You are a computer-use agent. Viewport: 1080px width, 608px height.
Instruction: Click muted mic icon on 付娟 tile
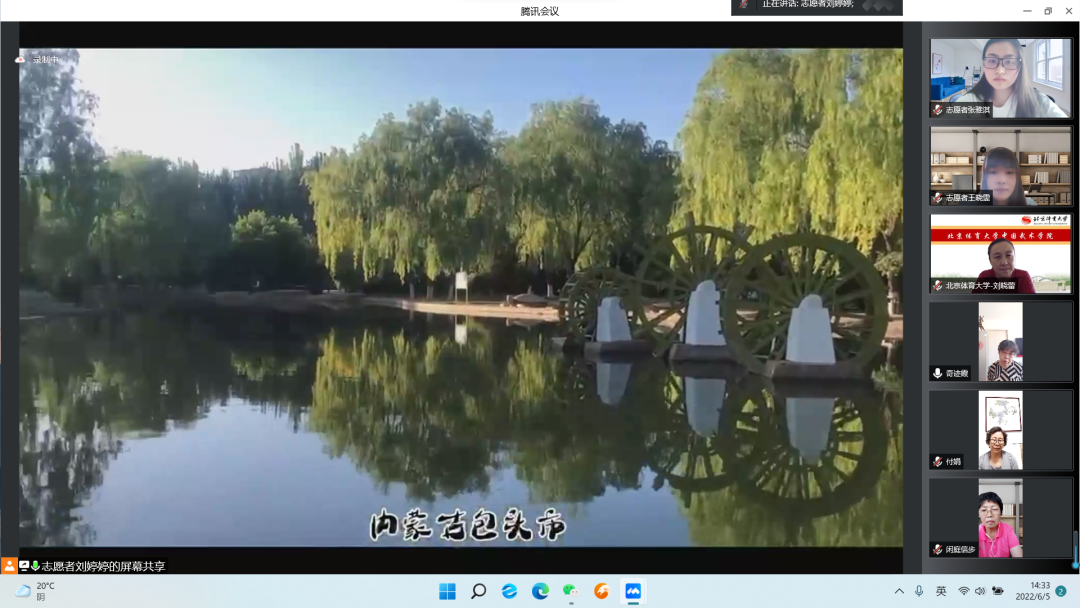click(937, 461)
